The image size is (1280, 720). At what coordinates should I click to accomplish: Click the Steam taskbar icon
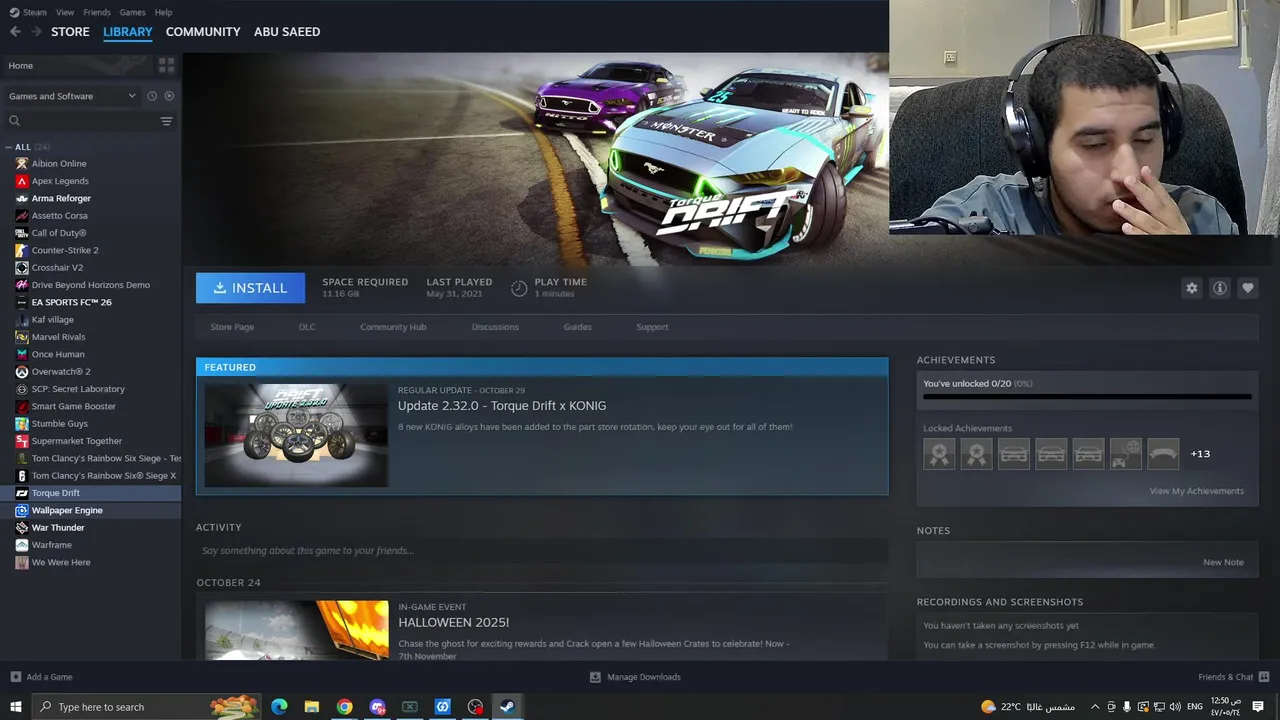507,707
